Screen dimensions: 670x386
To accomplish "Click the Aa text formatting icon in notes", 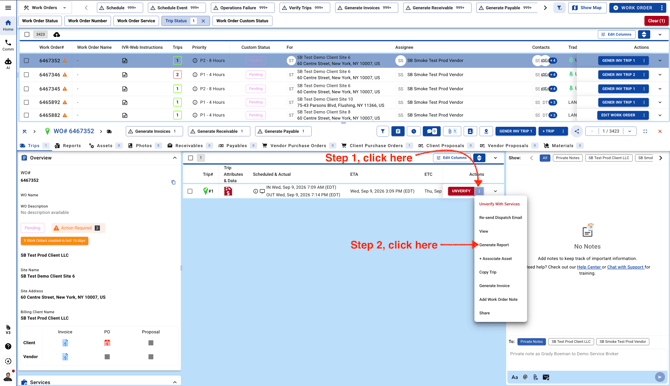I will pyautogui.click(x=514, y=377).
